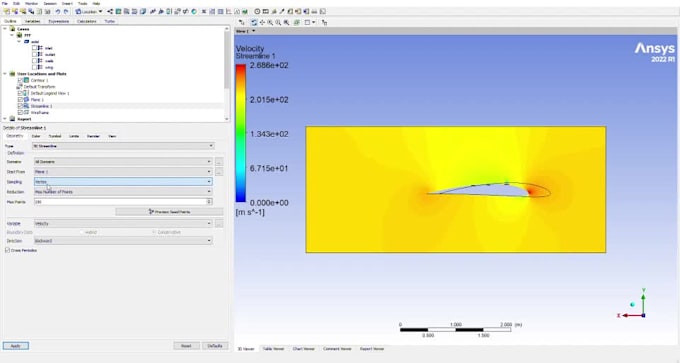Insert a Streamline from the toolbar
The width and height of the screenshot is (680, 363).
click(x=126, y=11)
